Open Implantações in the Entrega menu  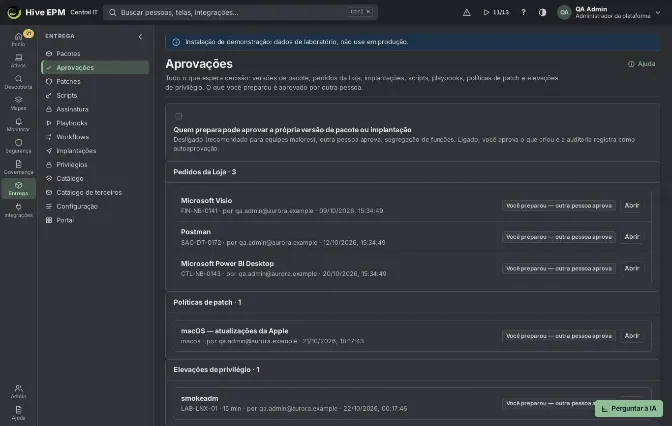pos(95,150)
